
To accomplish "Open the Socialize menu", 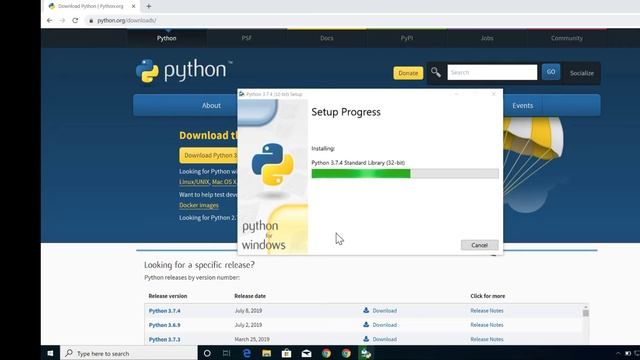I will [x=582, y=73].
